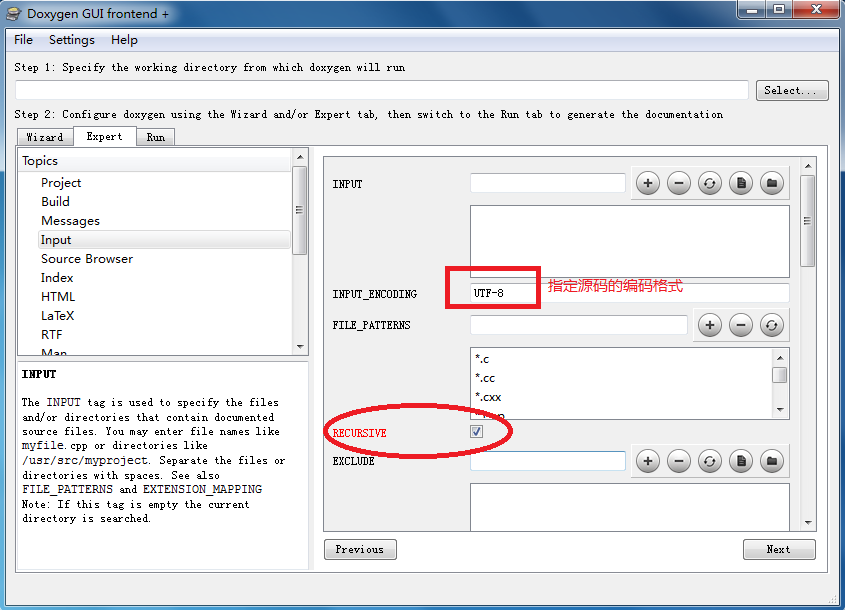Click the add button in INPUT row
Screen dimensions: 845x610
click(648, 183)
